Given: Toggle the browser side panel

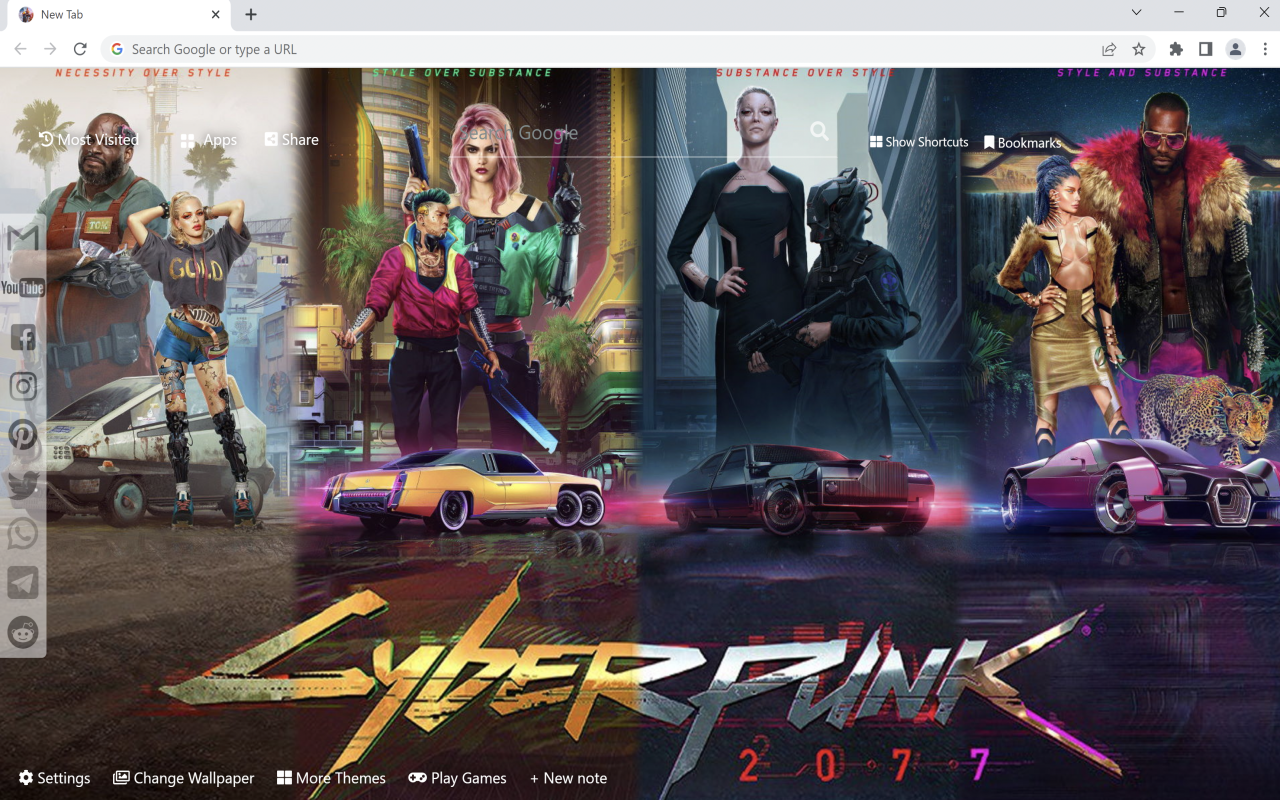Looking at the screenshot, I should pyautogui.click(x=1206, y=49).
